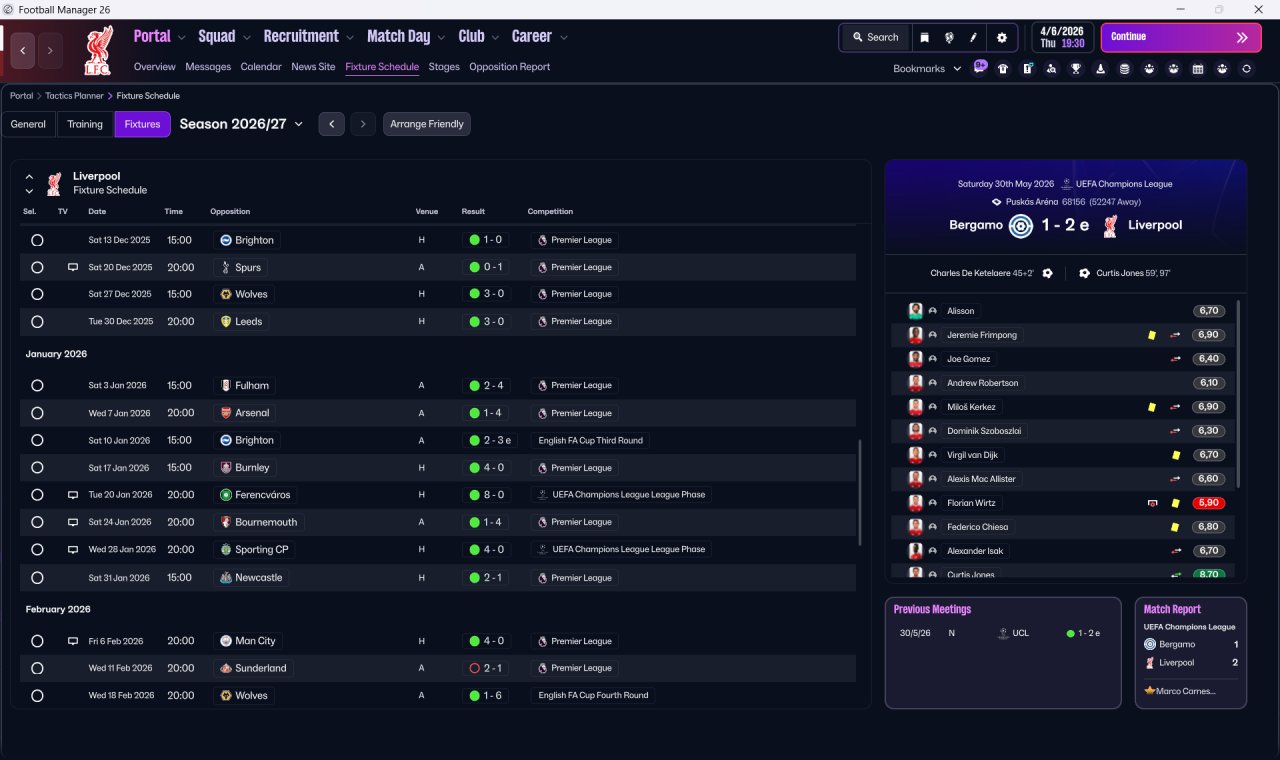Open the Bookmarks dropdown
The width and height of the screenshot is (1280, 760).
coord(927,69)
